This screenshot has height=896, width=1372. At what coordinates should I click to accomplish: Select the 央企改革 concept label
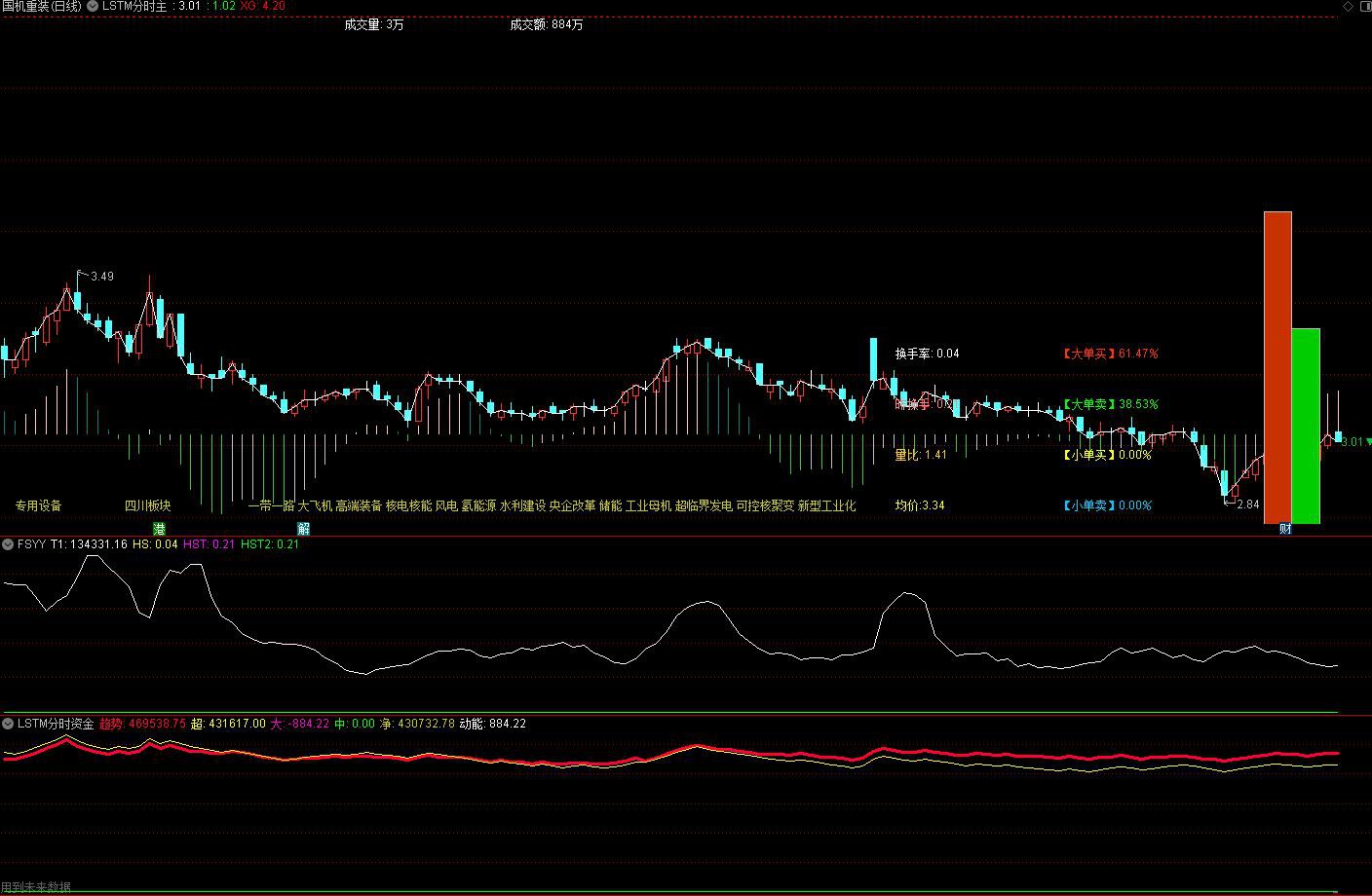[x=572, y=505]
